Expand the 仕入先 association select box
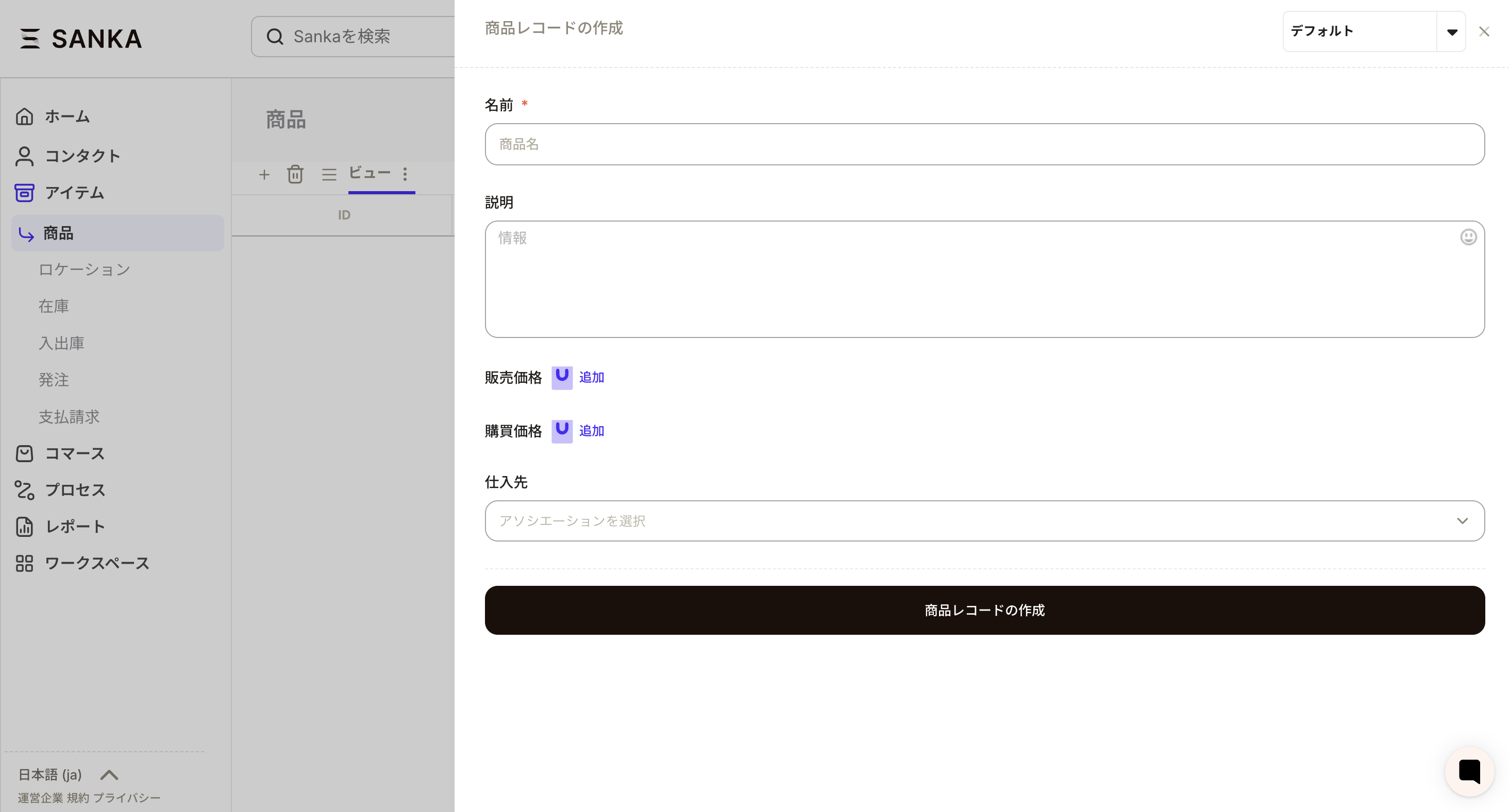The image size is (1509, 812). pyautogui.click(x=984, y=520)
